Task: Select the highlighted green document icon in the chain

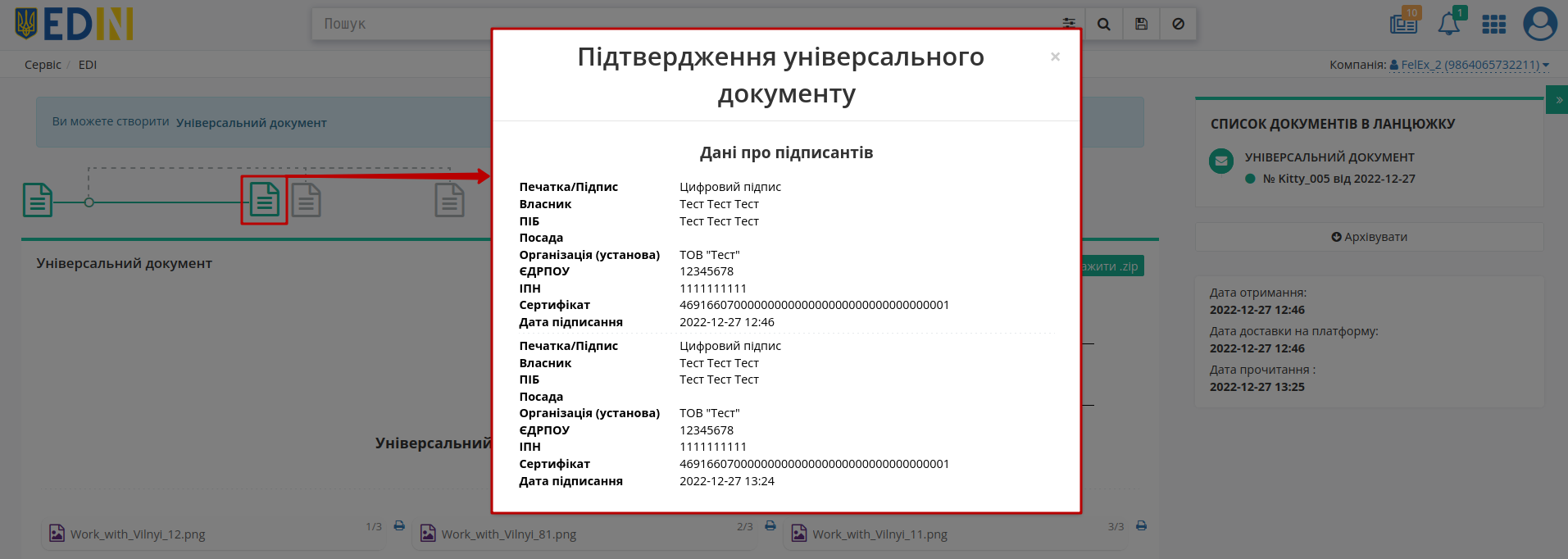Action: [x=265, y=200]
